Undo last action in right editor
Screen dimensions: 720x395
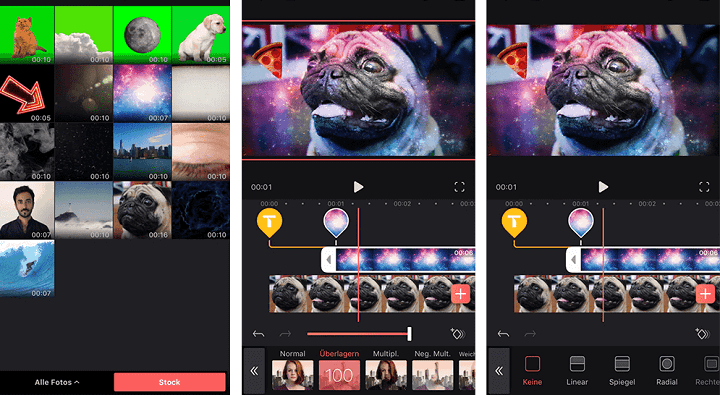tap(503, 334)
